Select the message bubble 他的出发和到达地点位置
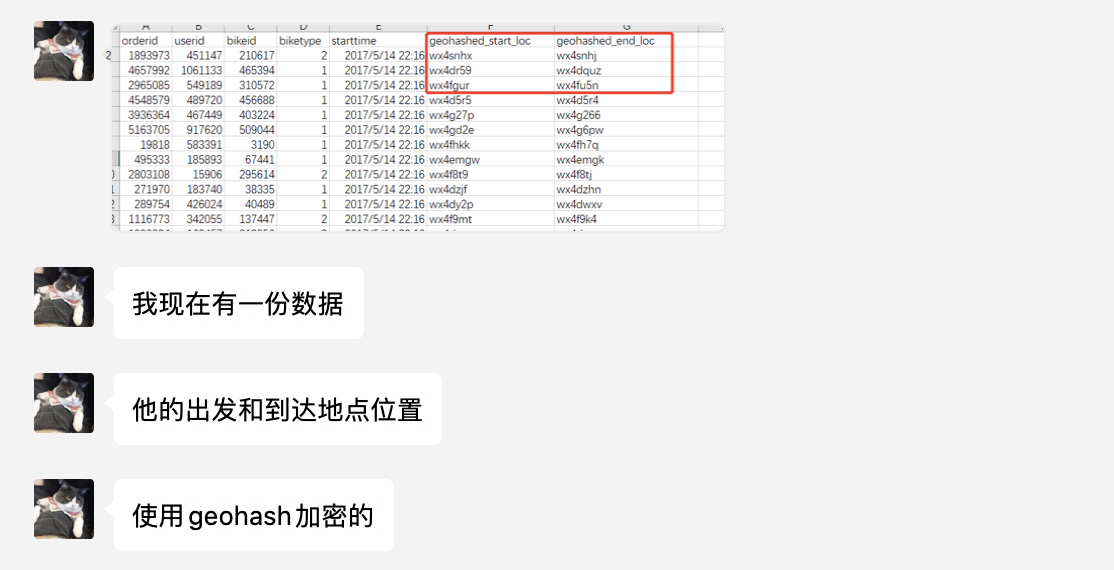Screen dimensions: 1114x570 pyautogui.click(x=278, y=409)
